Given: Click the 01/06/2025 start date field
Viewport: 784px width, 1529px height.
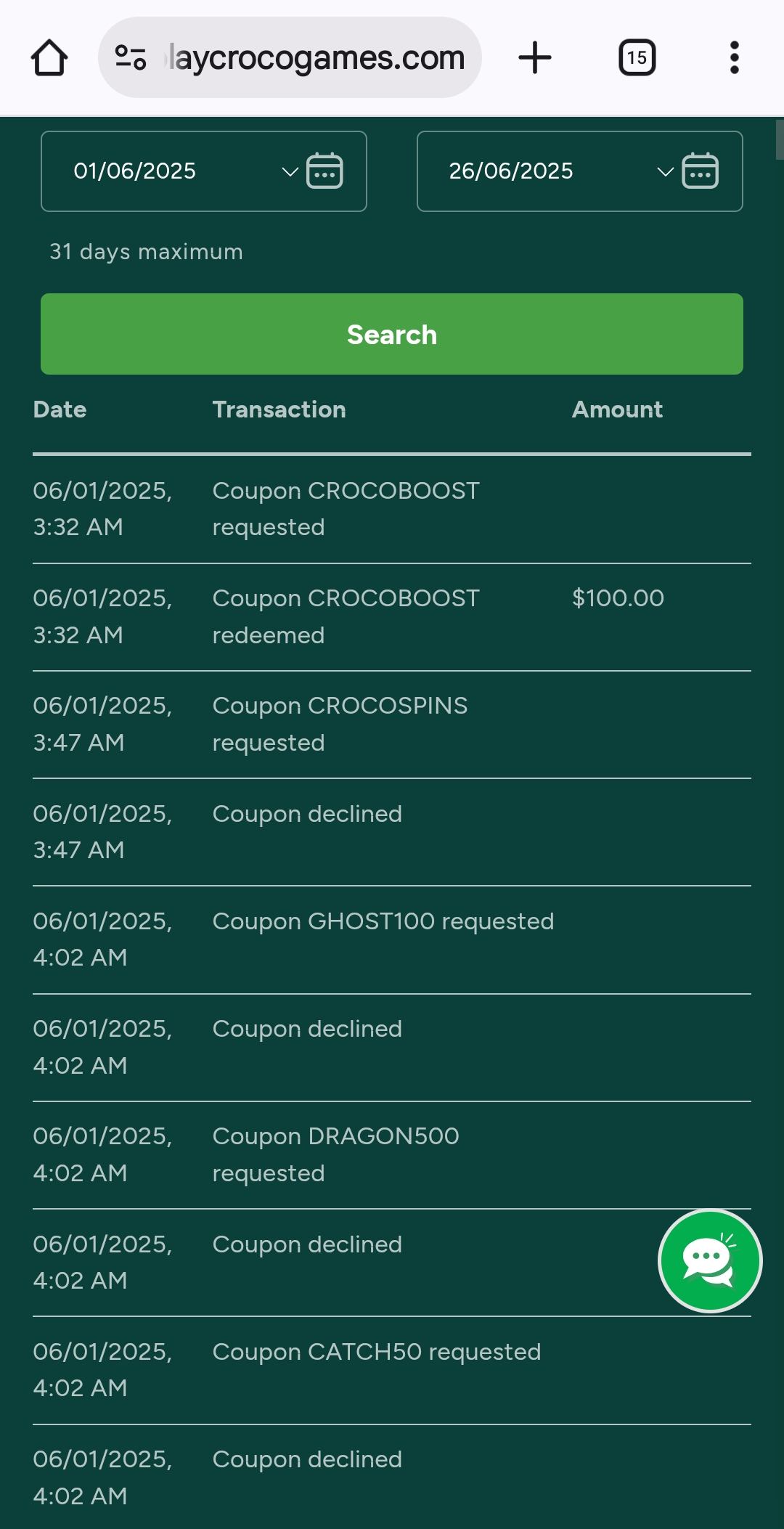Looking at the screenshot, I should coord(135,171).
